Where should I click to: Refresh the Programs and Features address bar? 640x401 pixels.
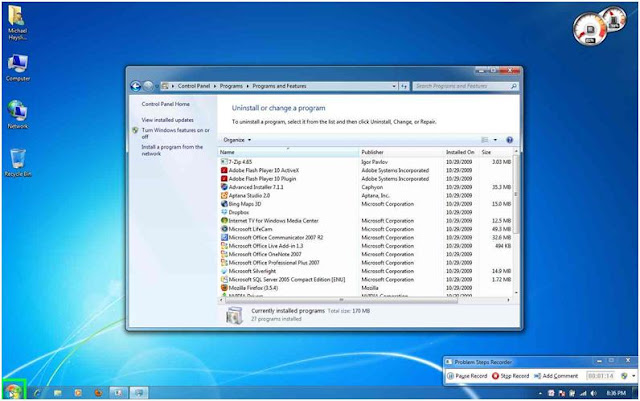pos(404,86)
